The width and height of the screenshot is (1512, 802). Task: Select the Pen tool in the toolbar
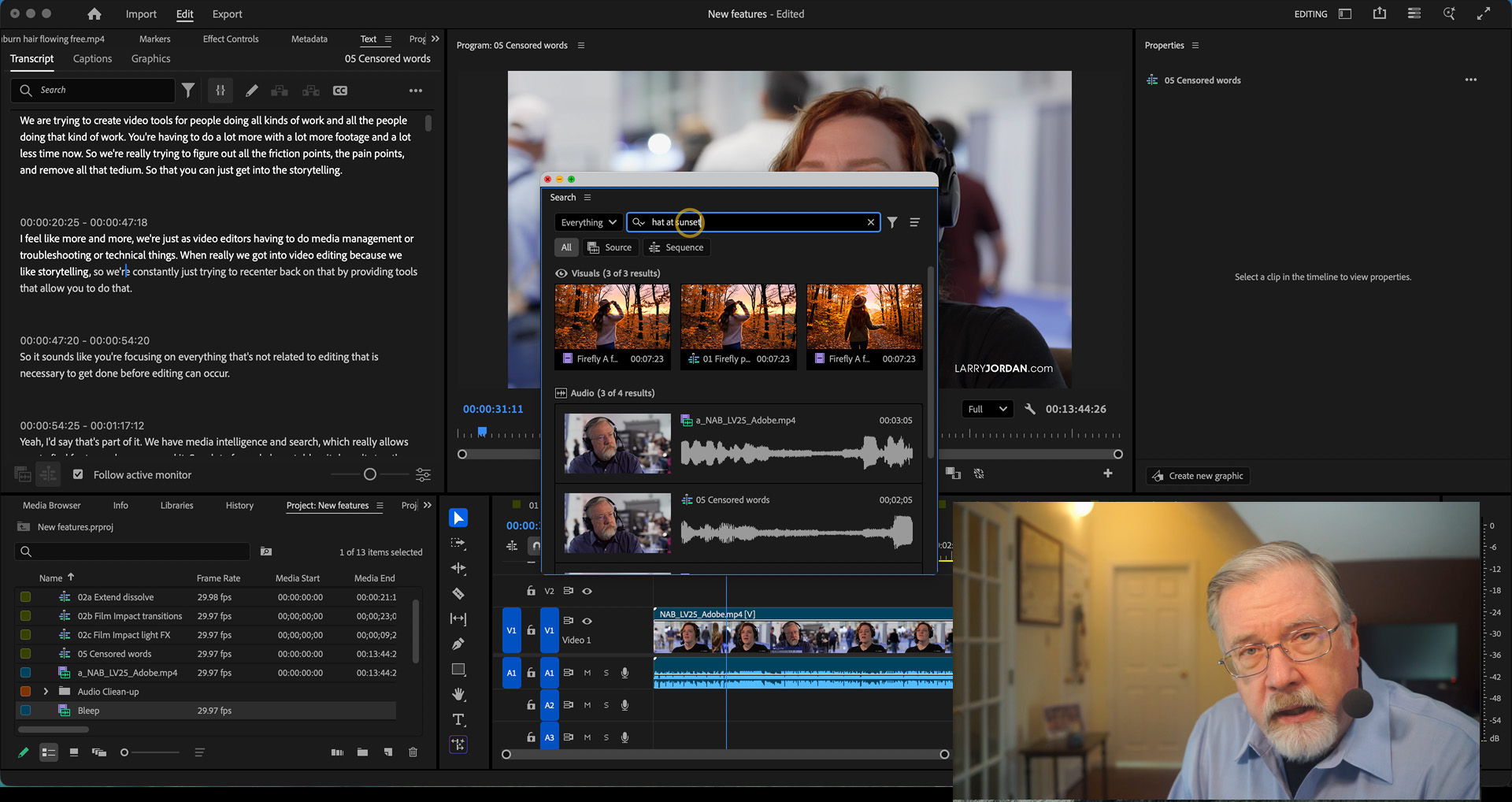[458, 644]
